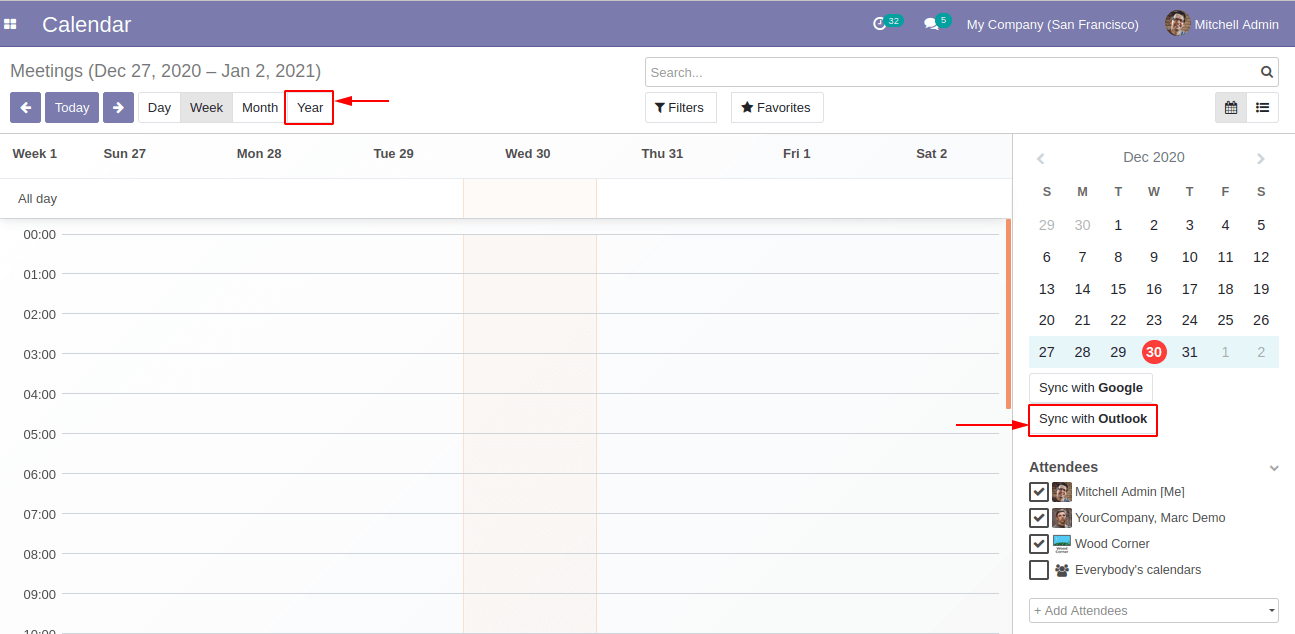Click the Sat 2 column header

click(932, 154)
